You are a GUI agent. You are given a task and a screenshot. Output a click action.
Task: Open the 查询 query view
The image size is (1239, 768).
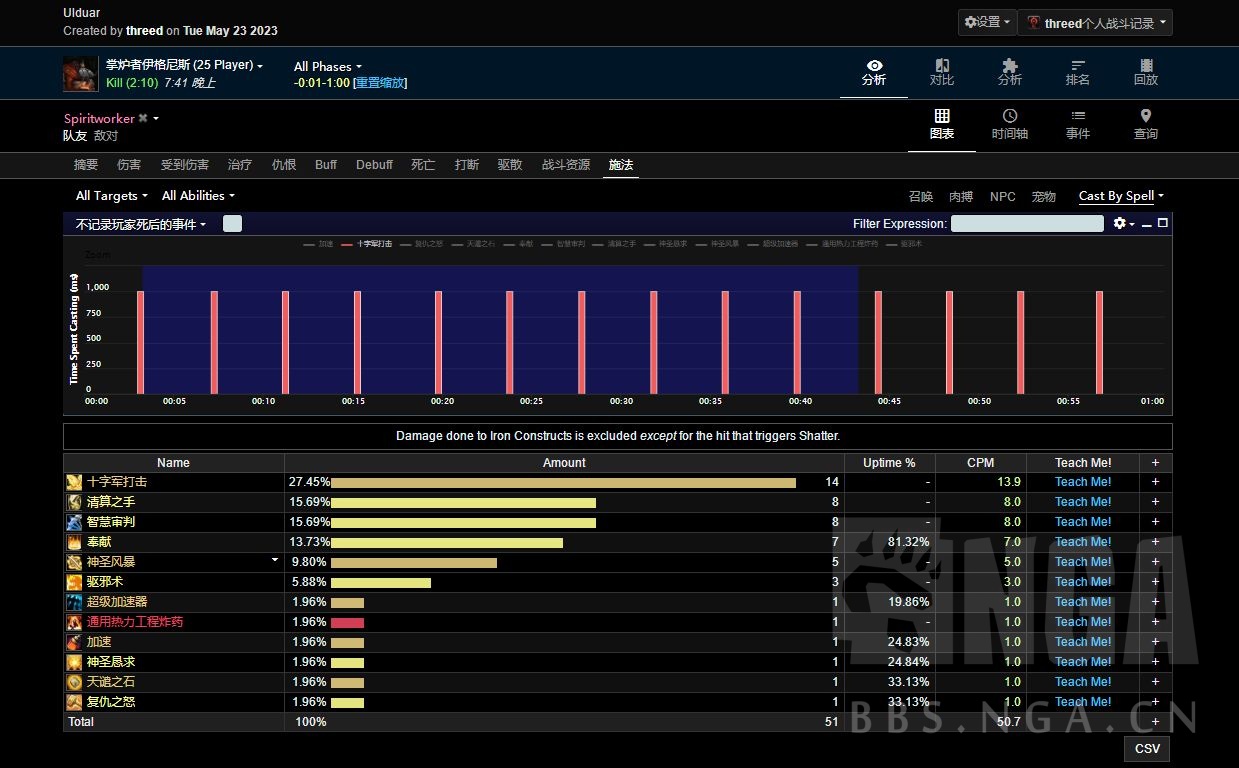pos(1146,125)
